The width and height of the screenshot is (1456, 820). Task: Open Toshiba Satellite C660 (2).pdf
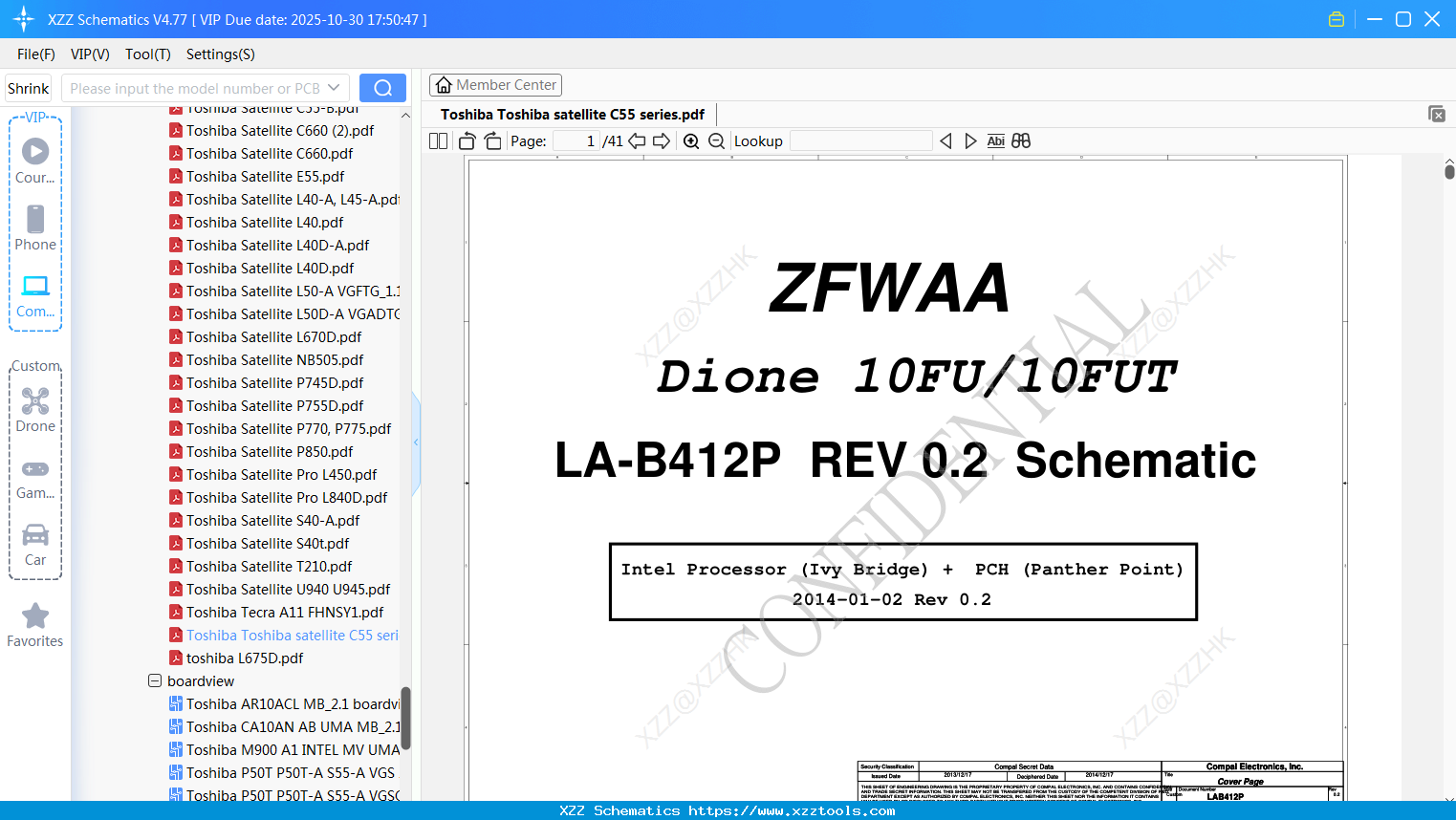point(272,131)
